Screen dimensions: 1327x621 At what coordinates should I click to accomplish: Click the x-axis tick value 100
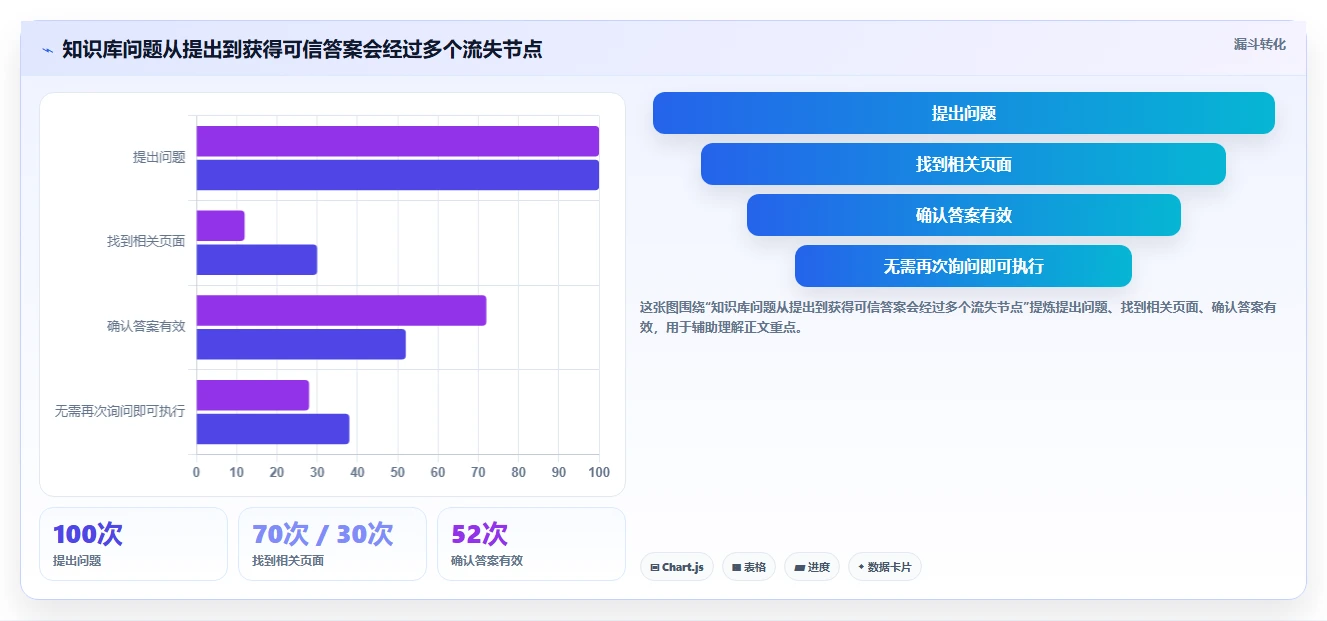click(599, 472)
